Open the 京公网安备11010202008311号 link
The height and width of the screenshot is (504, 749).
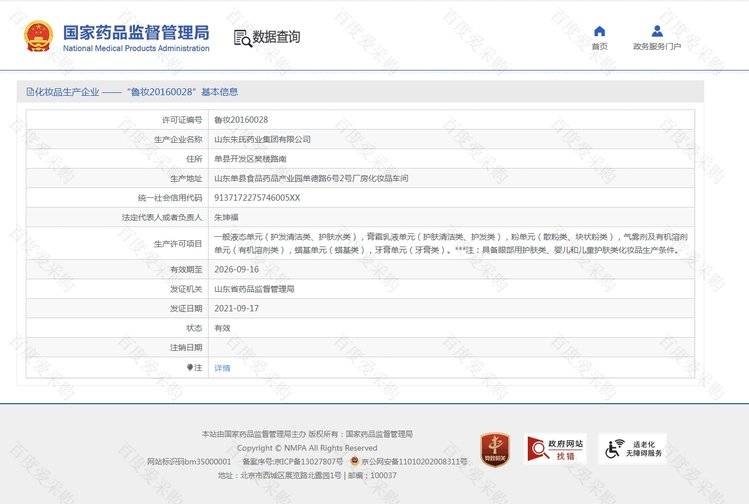pos(414,461)
